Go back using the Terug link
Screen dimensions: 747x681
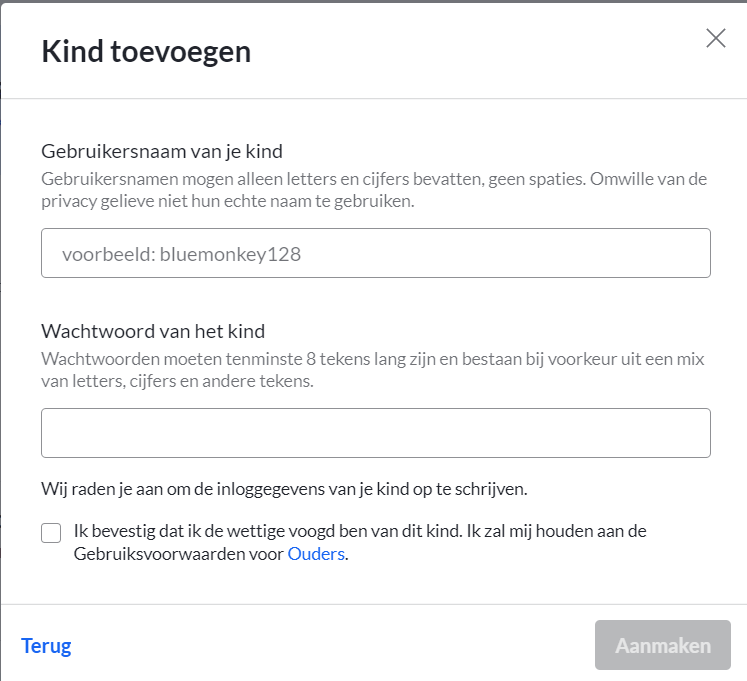tap(46, 646)
